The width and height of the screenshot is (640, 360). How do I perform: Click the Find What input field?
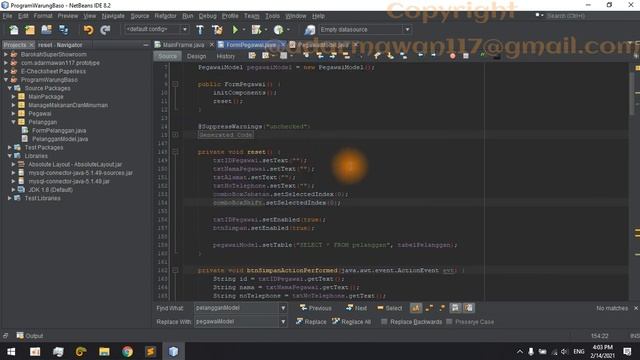tap(236, 308)
